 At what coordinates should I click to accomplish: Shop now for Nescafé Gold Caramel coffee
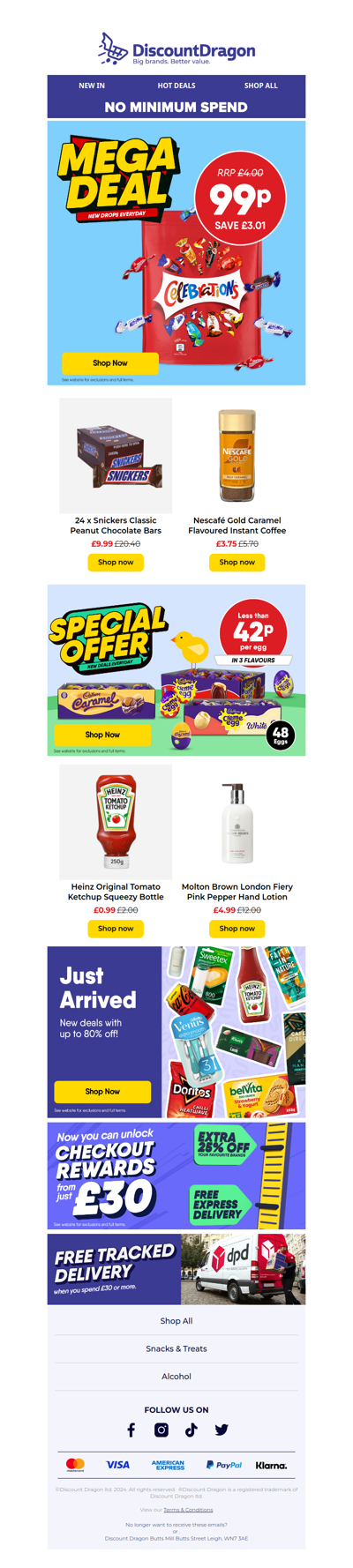point(237,562)
